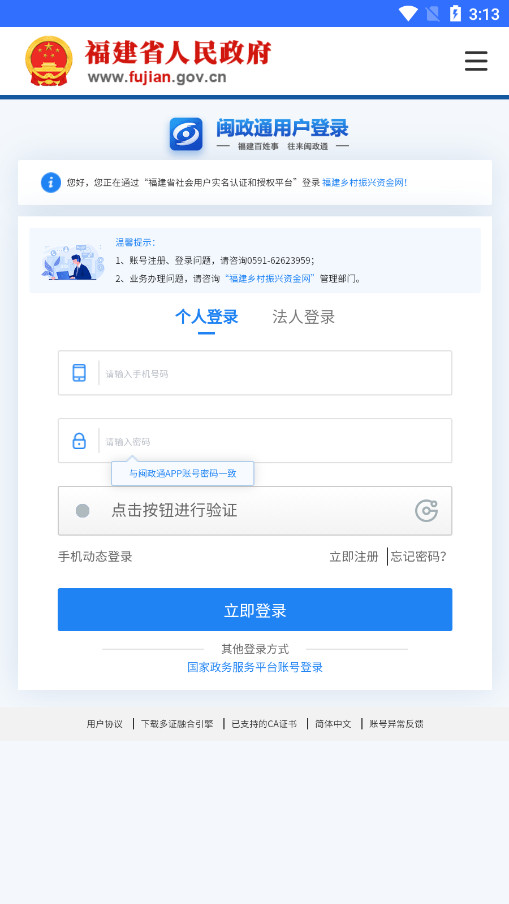The width and height of the screenshot is (509, 904).
Task: Click the blue info circle icon
Action: point(51,182)
